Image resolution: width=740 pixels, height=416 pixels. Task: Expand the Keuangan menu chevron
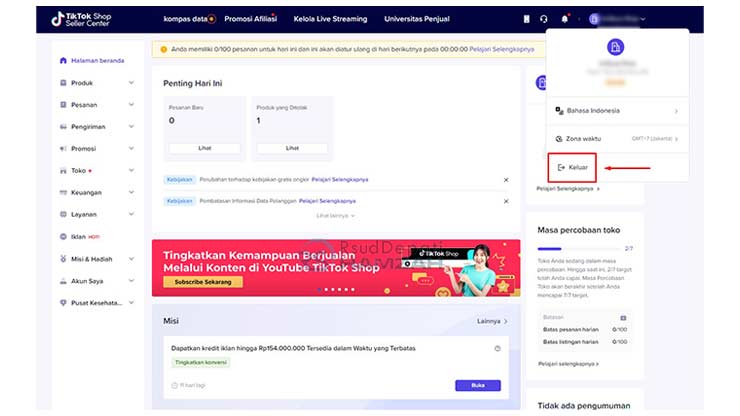(131, 192)
